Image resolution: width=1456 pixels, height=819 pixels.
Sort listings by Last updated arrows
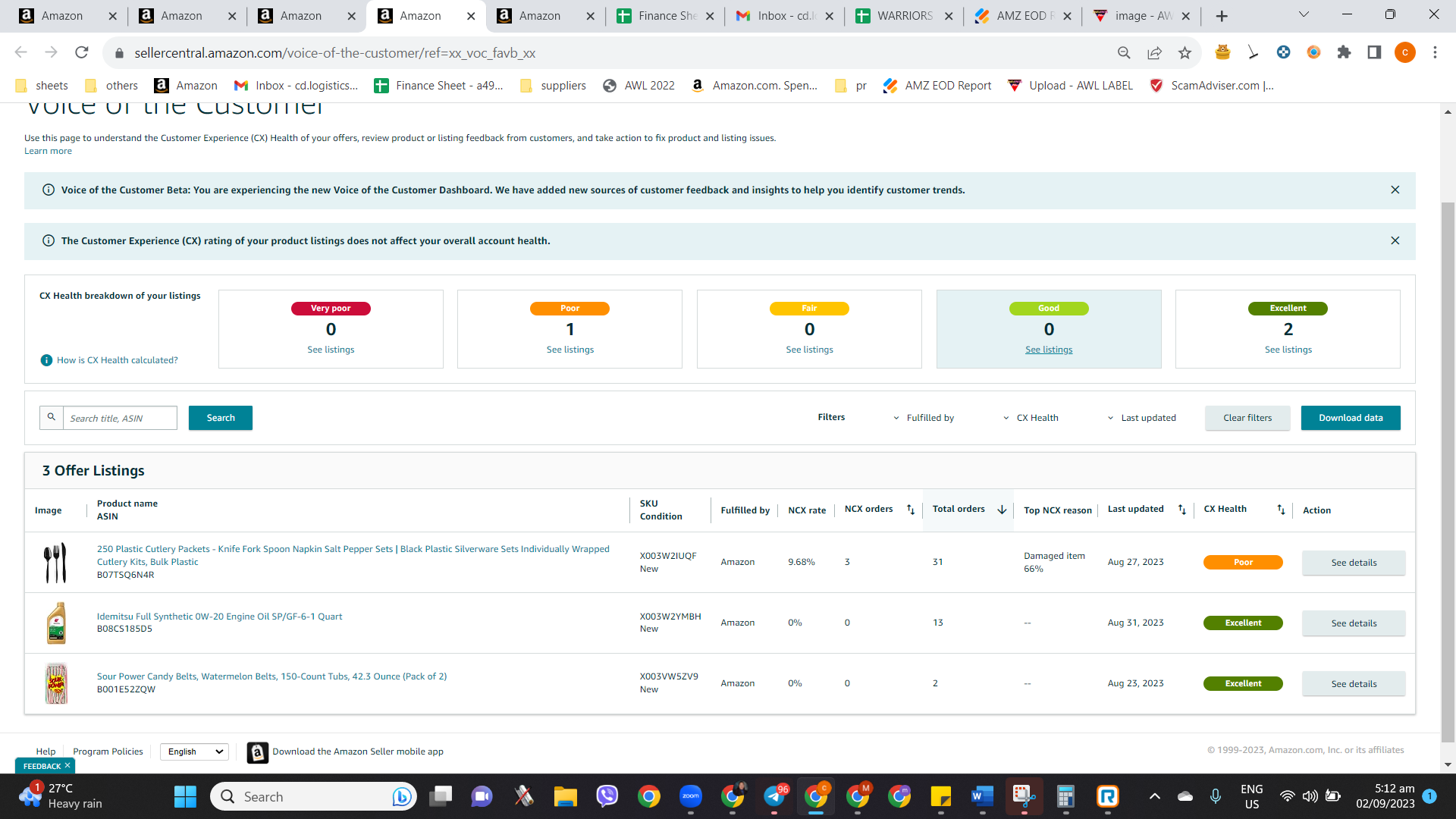click(1181, 510)
